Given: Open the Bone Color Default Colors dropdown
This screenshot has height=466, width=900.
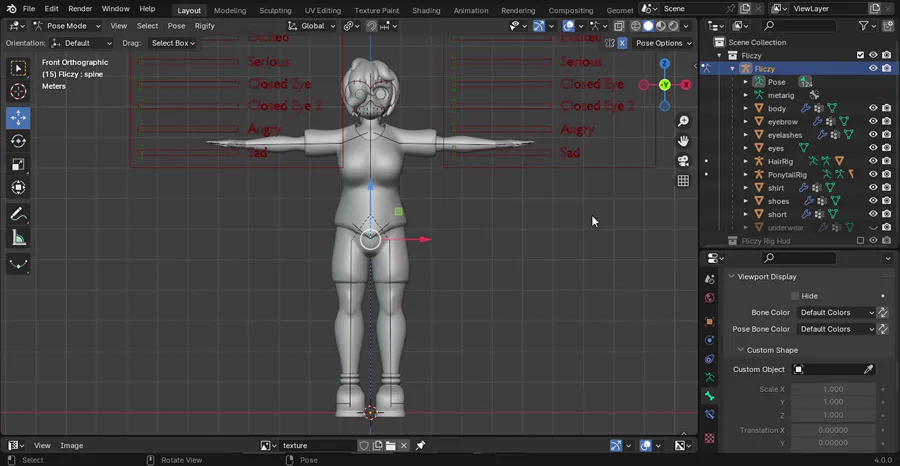Looking at the screenshot, I should point(836,313).
